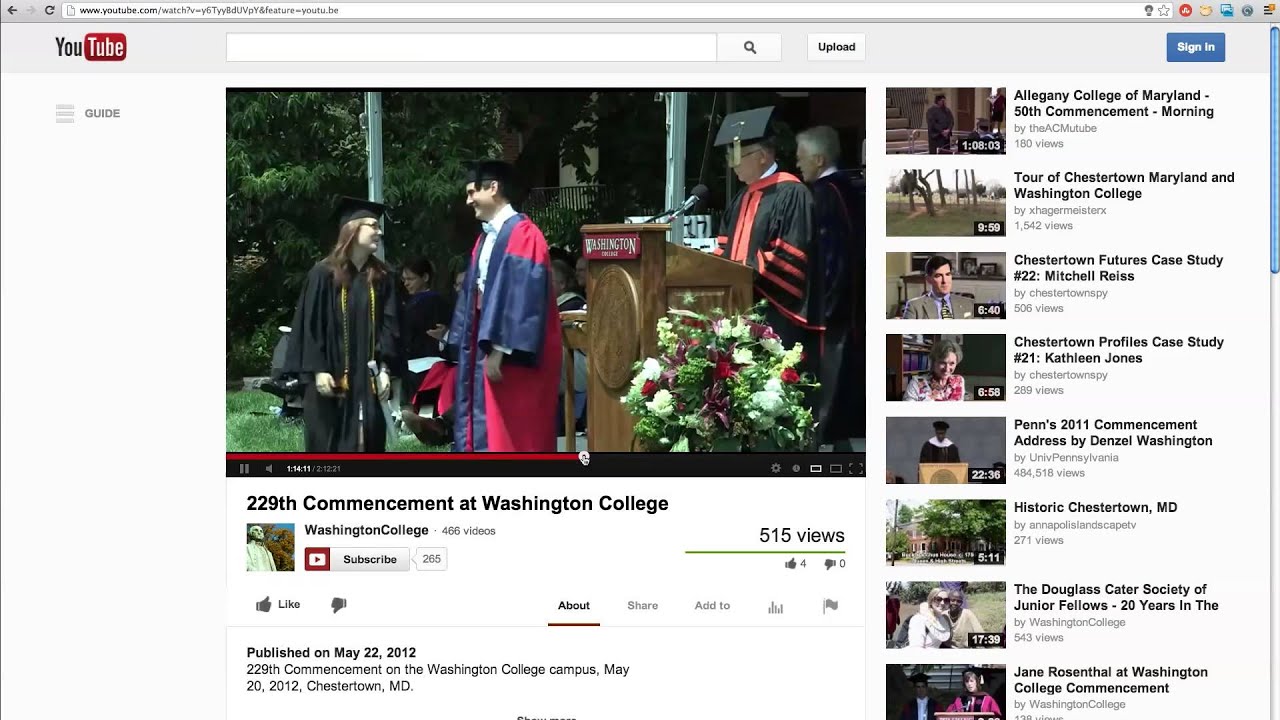Open Douglass Cater Society video
This screenshot has width=1280, height=720.
click(x=1116, y=597)
